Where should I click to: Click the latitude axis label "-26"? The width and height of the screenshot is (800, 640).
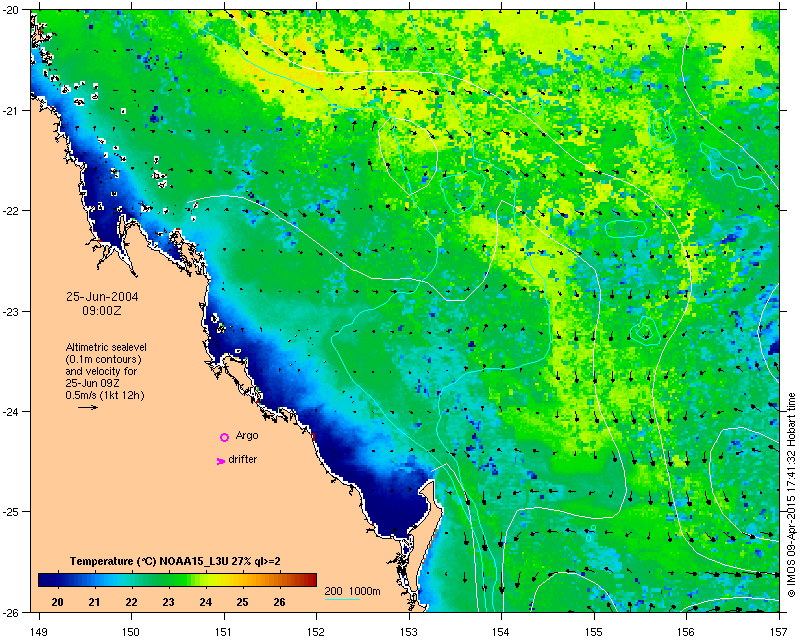point(13,612)
